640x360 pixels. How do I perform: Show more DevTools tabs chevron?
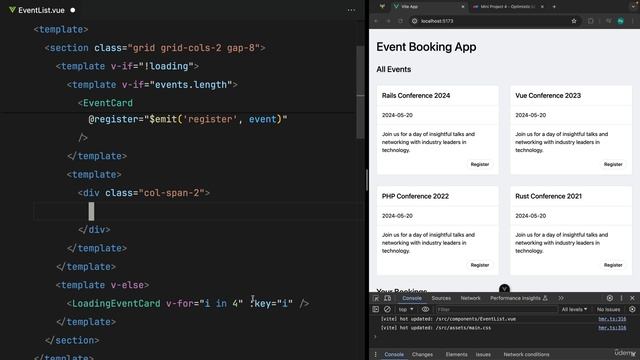pyautogui.click(x=561, y=298)
